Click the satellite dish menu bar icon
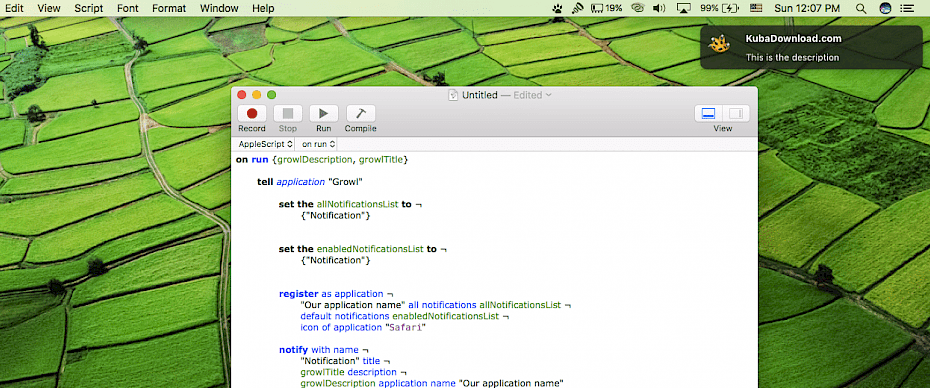 coord(577,8)
